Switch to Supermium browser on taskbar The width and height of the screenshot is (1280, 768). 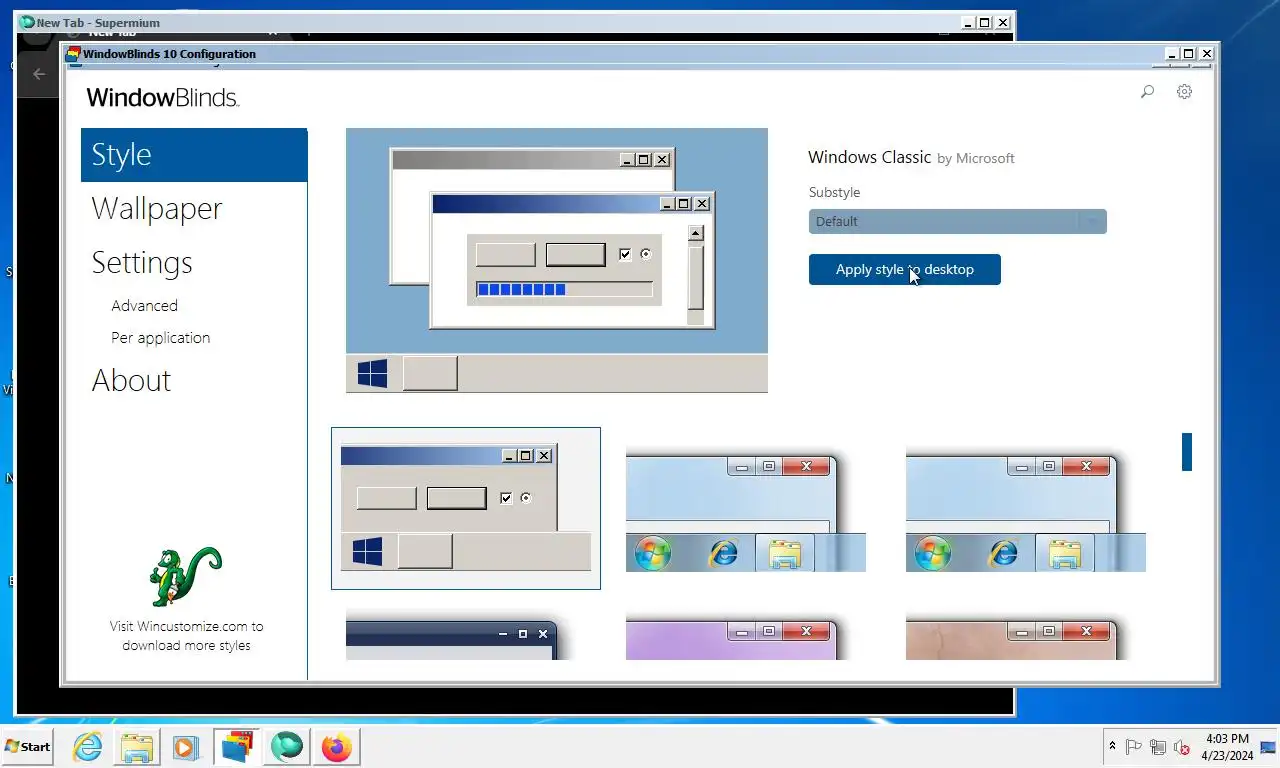(x=287, y=747)
